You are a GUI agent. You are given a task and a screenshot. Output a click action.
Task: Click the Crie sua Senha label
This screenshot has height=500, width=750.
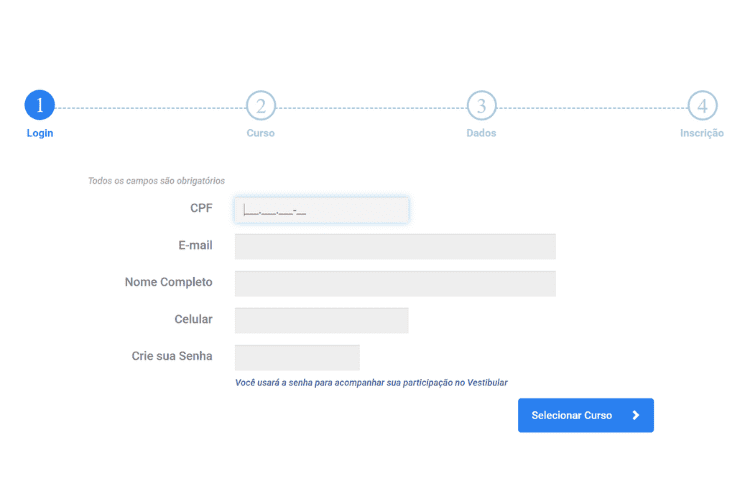click(x=172, y=356)
